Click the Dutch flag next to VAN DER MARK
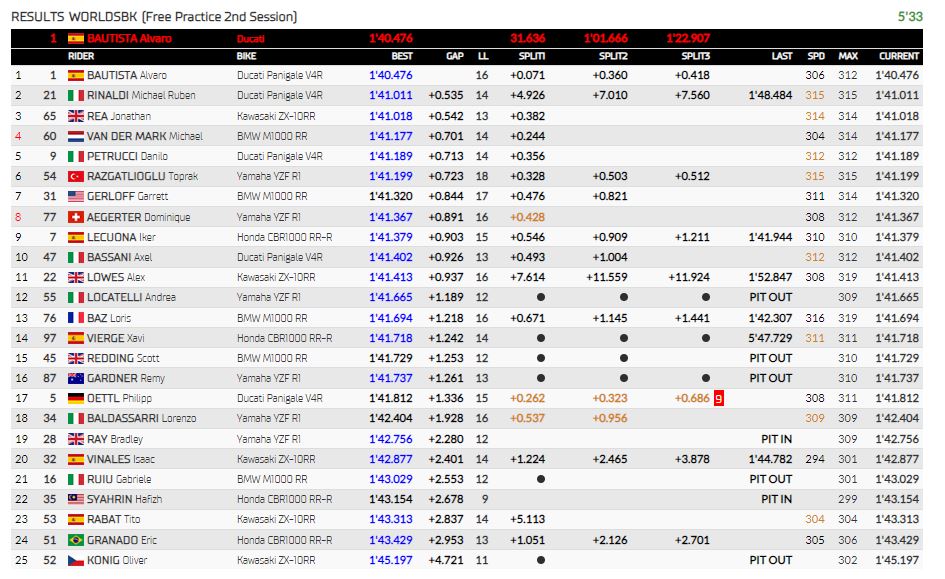Viewport: 945px width, 579px height. [x=76, y=136]
